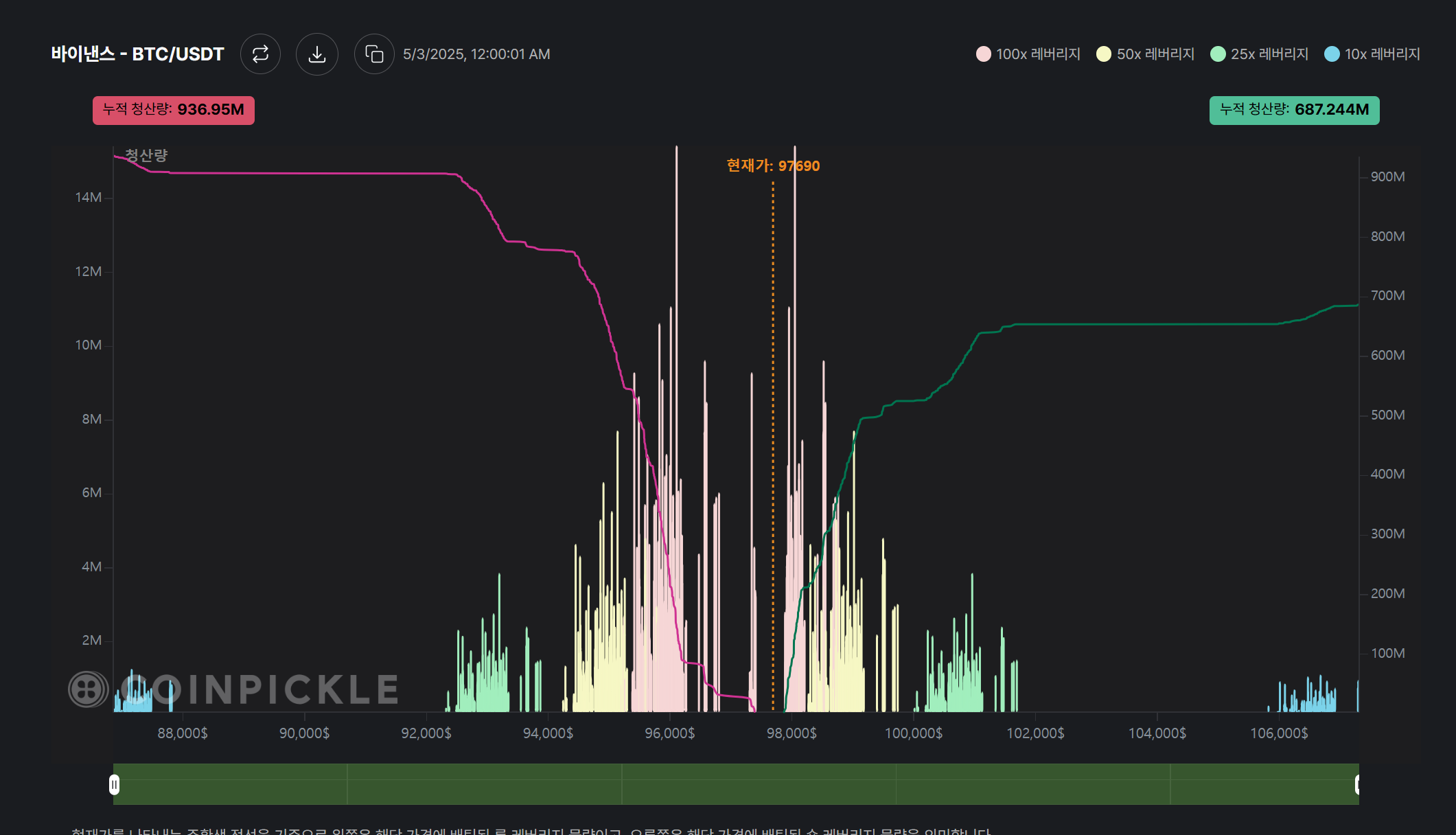Click the current price 97690 label
The height and width of the screenshot is (835, 1456).
(773, 165)
